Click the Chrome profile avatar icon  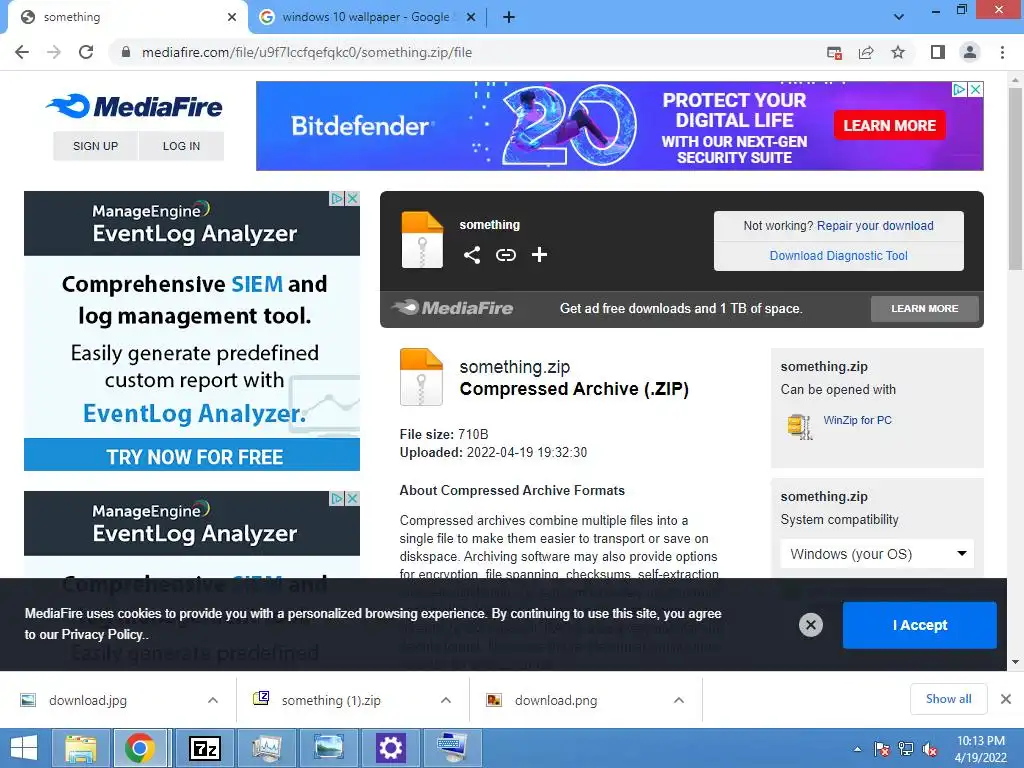(970, 52)
